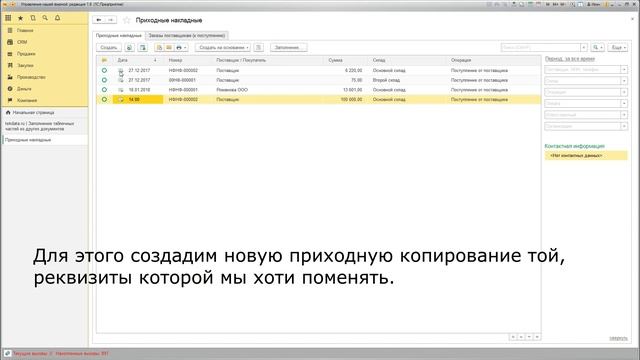Switch to Заказы поставщикам (к поступлению) tab
The height and width of the screenshot is (360, 640).
[x=187, y=36]
